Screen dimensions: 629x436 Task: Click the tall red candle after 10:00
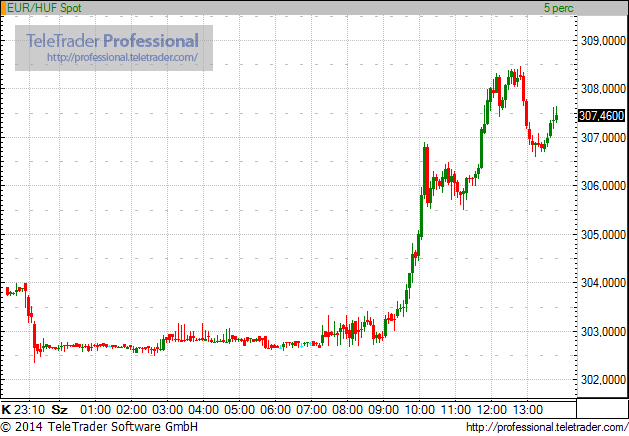pyautogui.click(x=428, y=175)
